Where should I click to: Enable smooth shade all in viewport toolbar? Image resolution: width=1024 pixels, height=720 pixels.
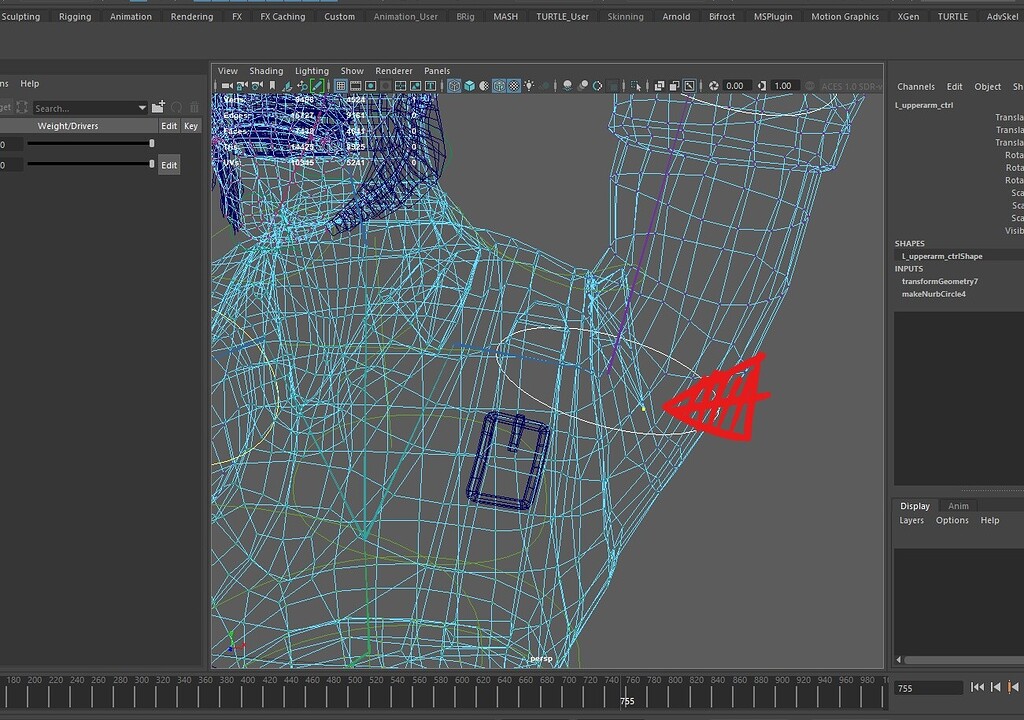coord(471,86)
